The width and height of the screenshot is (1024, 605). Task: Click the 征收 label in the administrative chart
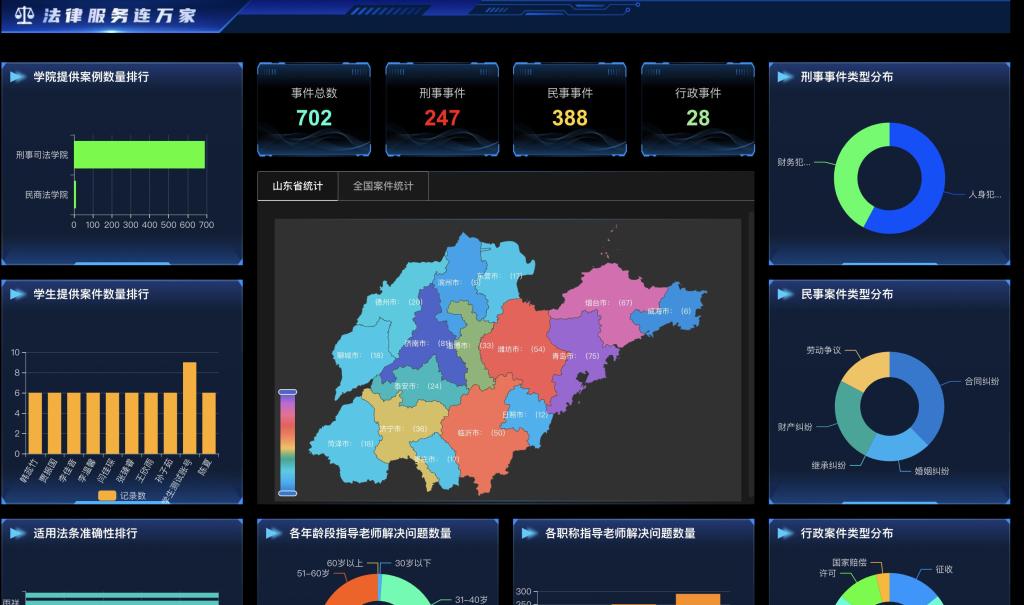(x=944, y=570)
